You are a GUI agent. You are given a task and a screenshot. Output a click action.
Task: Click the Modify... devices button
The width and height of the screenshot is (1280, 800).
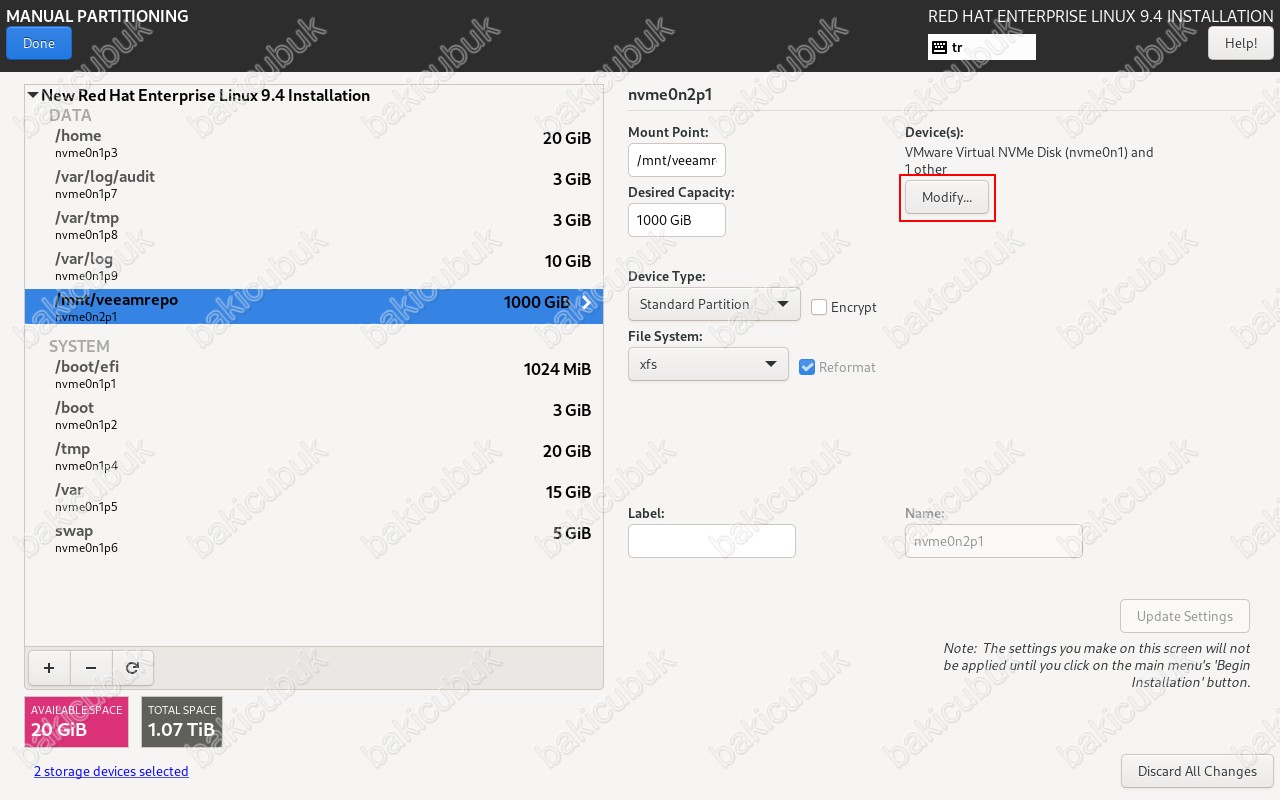(947, 197)
